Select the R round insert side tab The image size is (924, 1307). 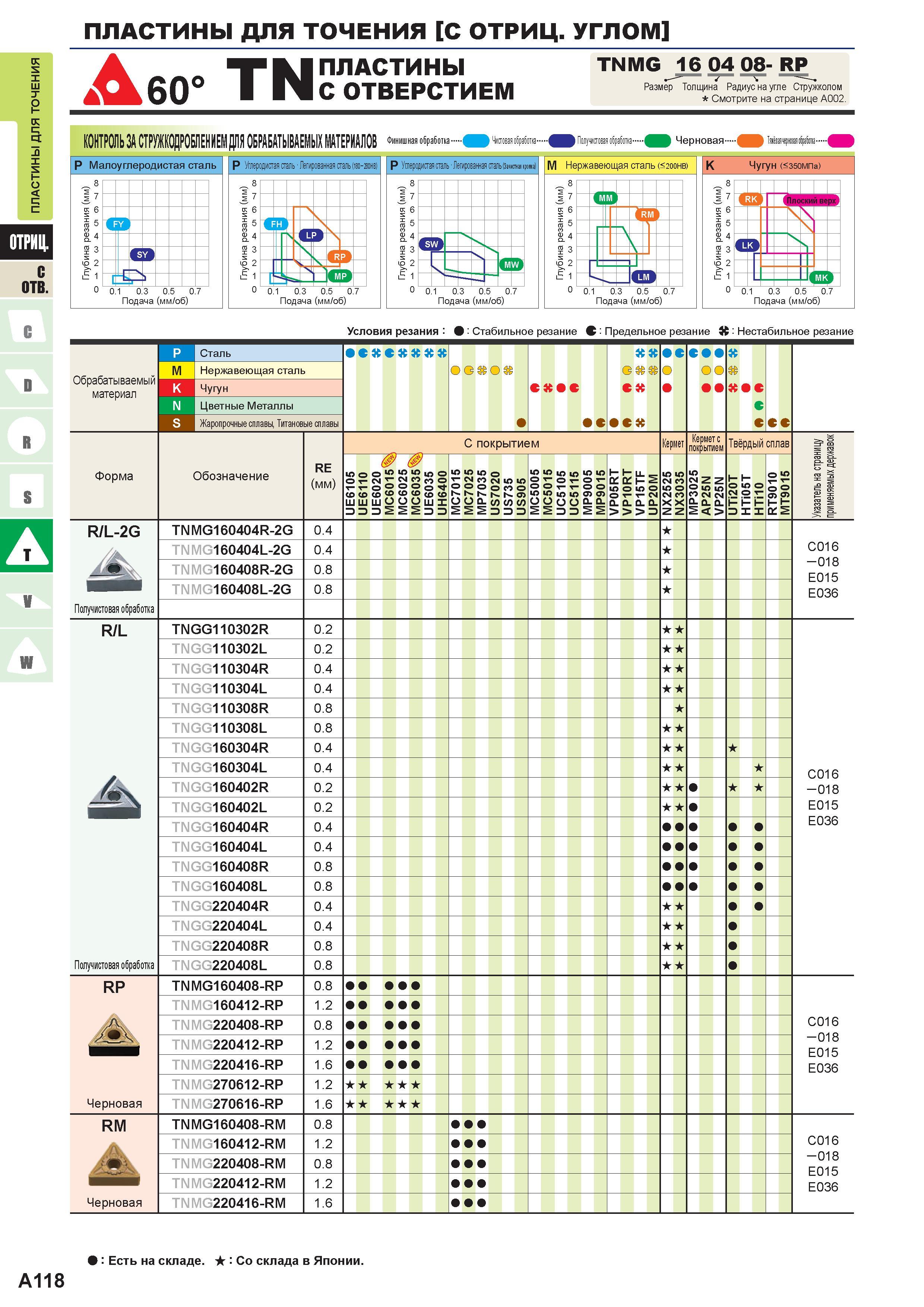tap(27, 436)
